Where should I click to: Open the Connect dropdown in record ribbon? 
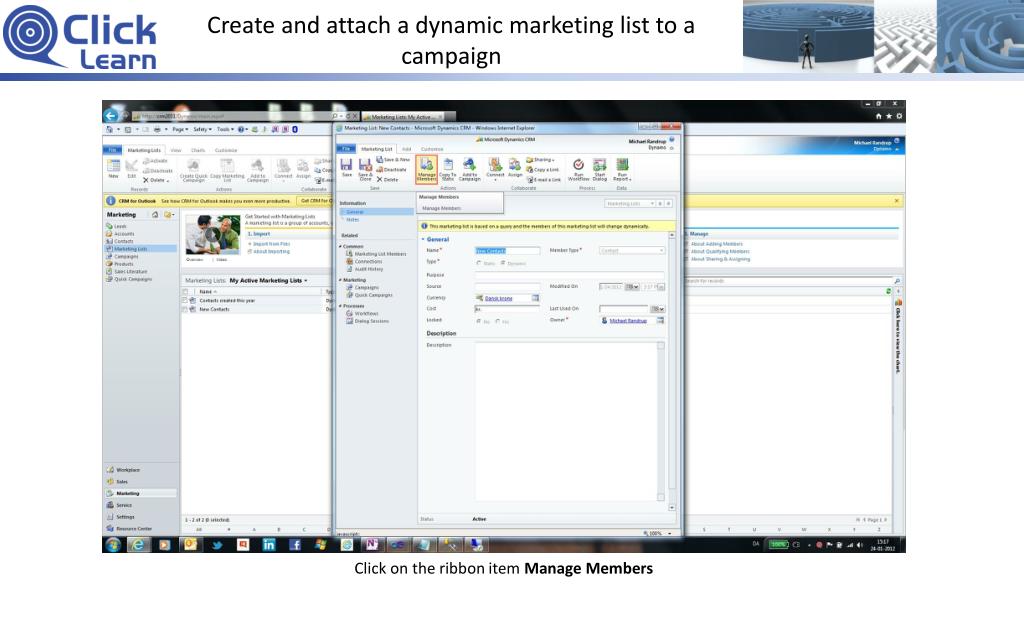coord(496,168)
